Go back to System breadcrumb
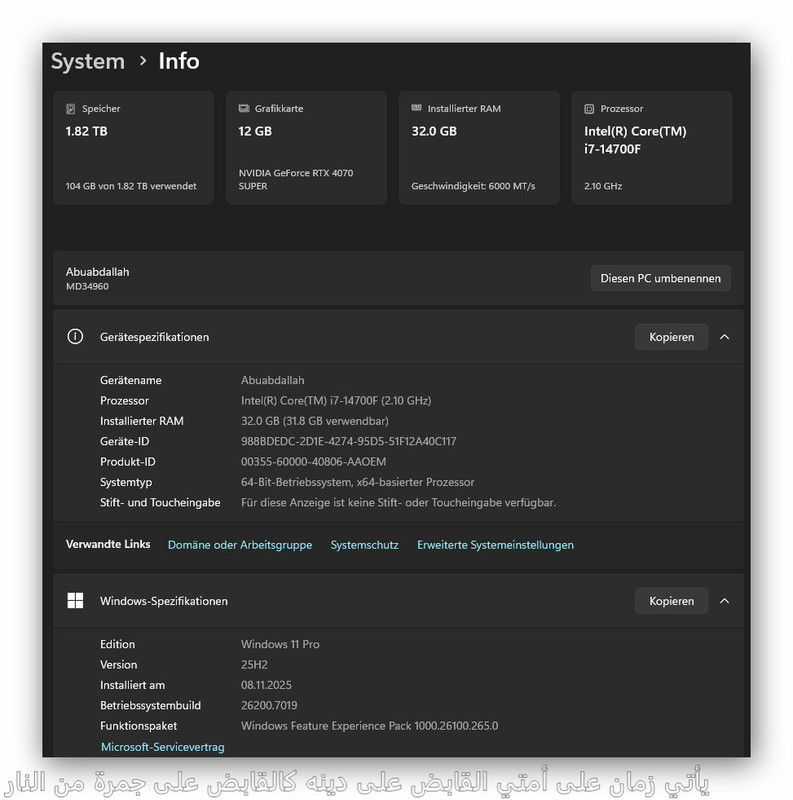This screenshot has height=800, width=793. pyautogui.click(x=88, y=61)
